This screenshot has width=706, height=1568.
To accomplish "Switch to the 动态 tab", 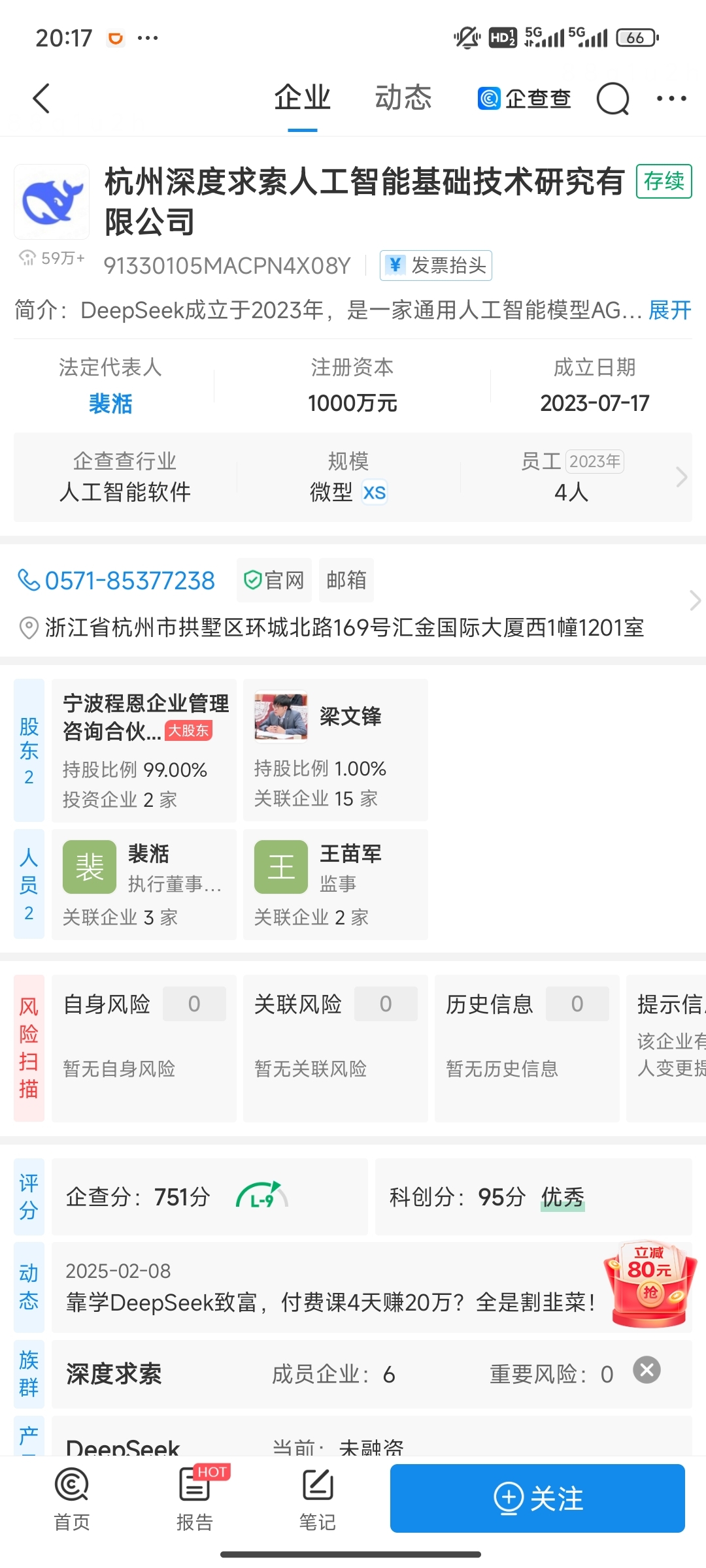I will (403, 98).
